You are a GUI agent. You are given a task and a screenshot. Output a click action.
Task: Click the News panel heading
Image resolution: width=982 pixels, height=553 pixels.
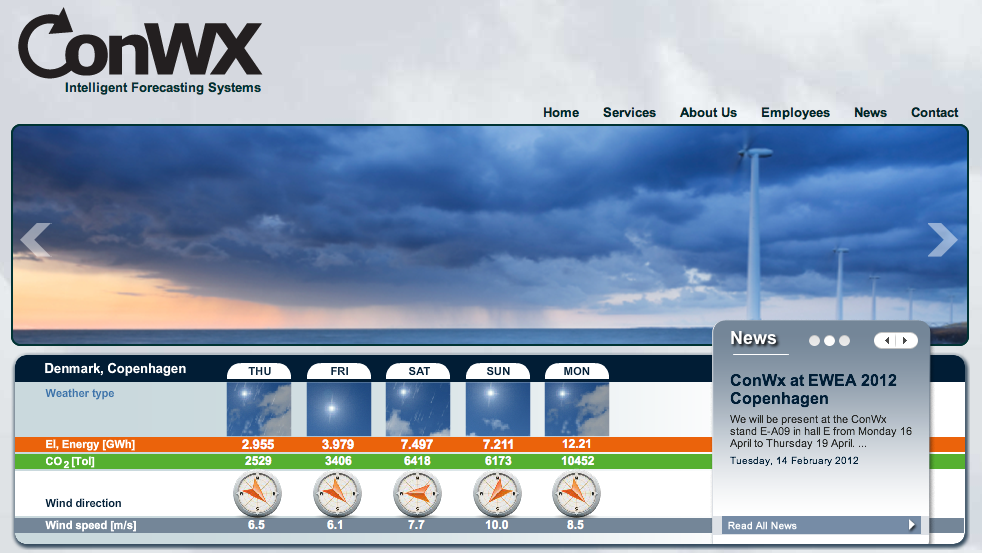pyautogui.click(x=753, y=338)
